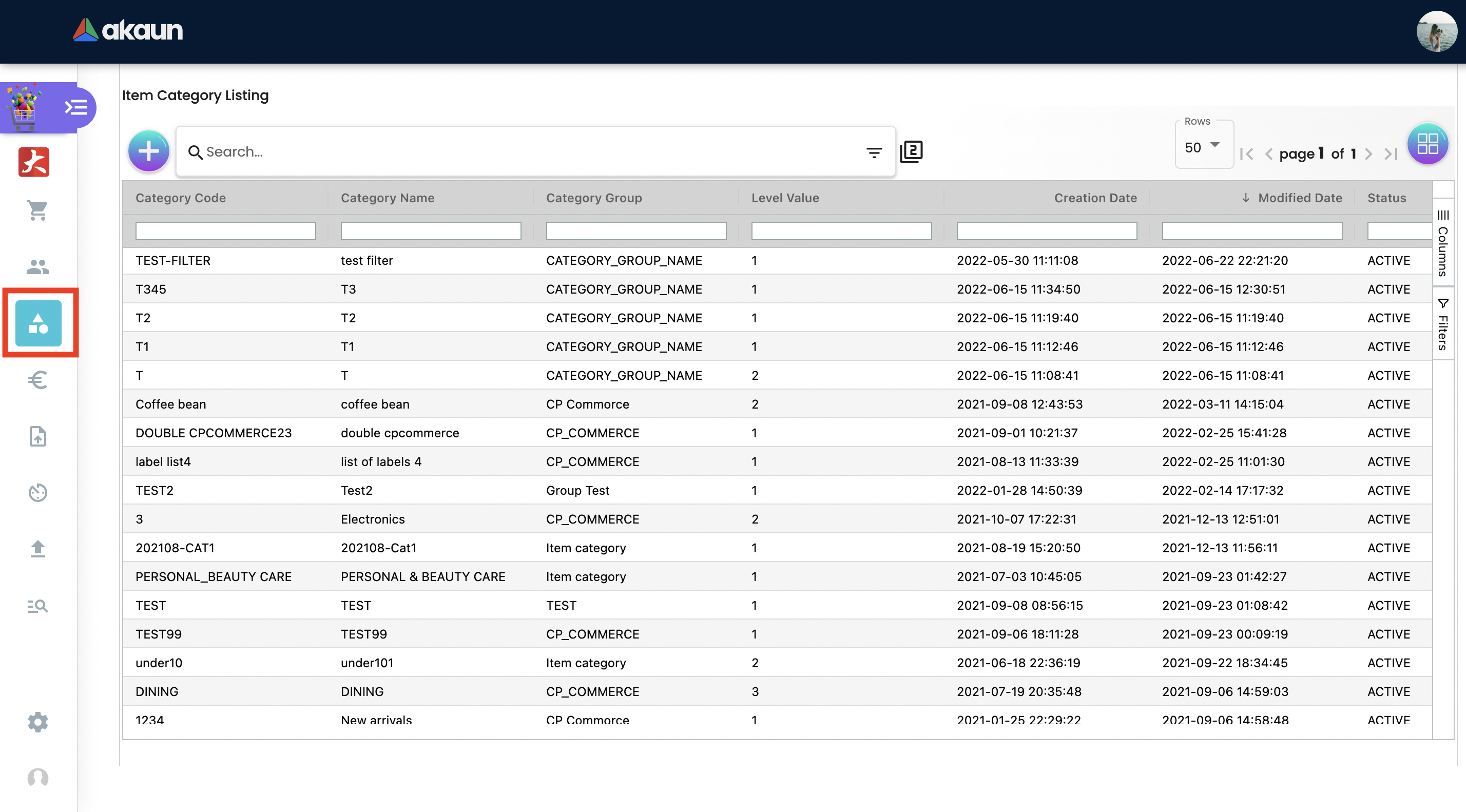Screen dimensions: 1466x812
Task: Open user profile avatar in top bar
Action: (x=1435, y=31)
